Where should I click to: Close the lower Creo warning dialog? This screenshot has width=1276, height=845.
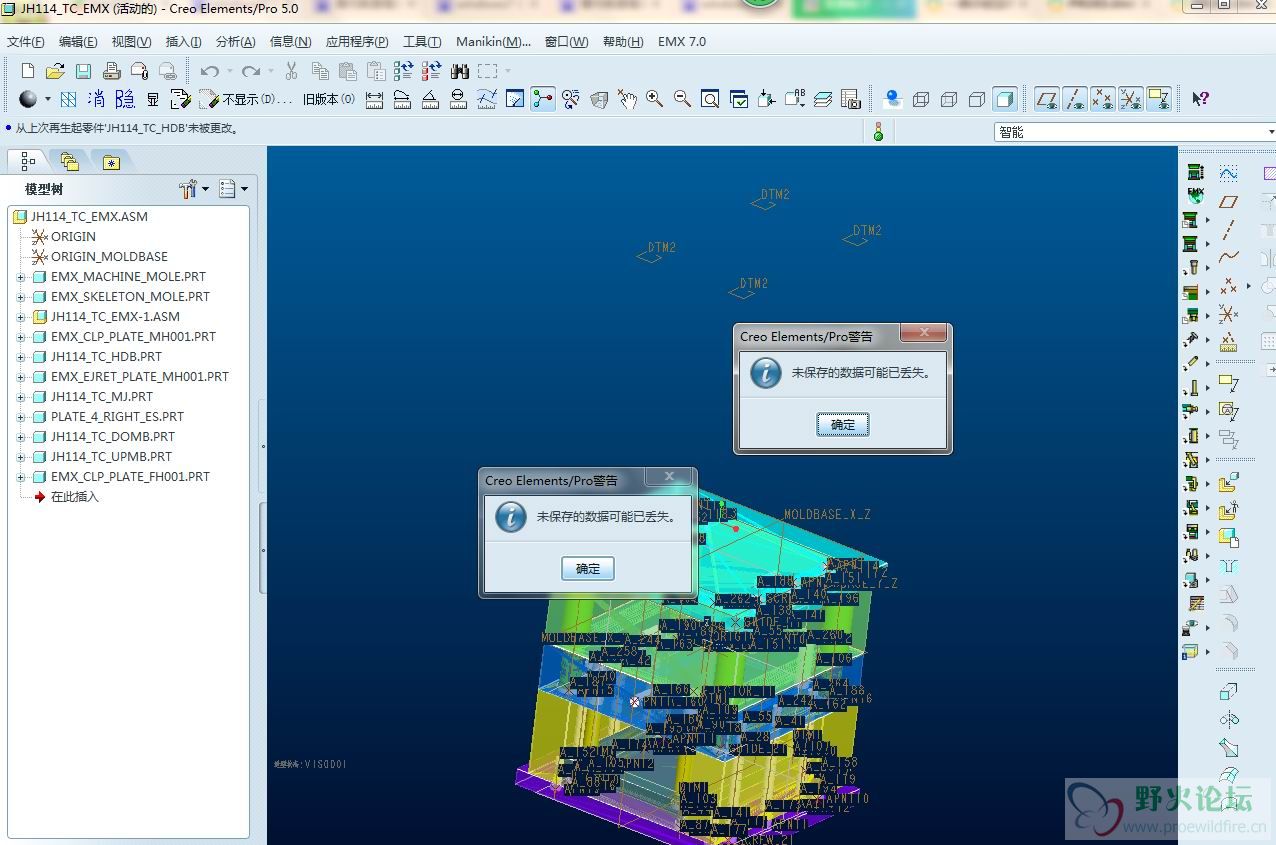670,477
